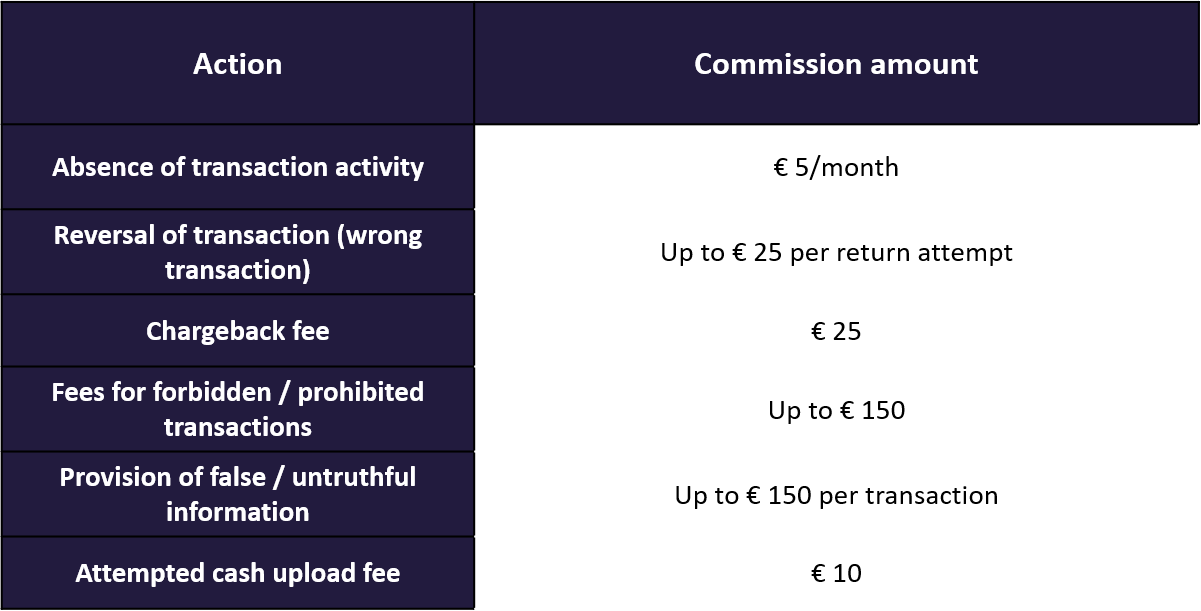Viewport: 1201px width, 611px height.
Task: Select the Provision of false / untruthful information cell
Action: coord(237,494)
